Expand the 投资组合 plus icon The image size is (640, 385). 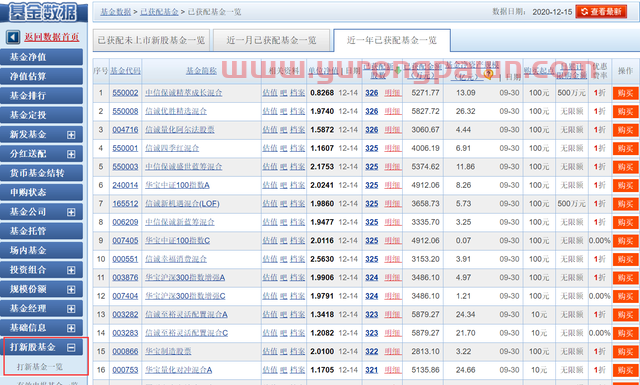tap(71, 270)
